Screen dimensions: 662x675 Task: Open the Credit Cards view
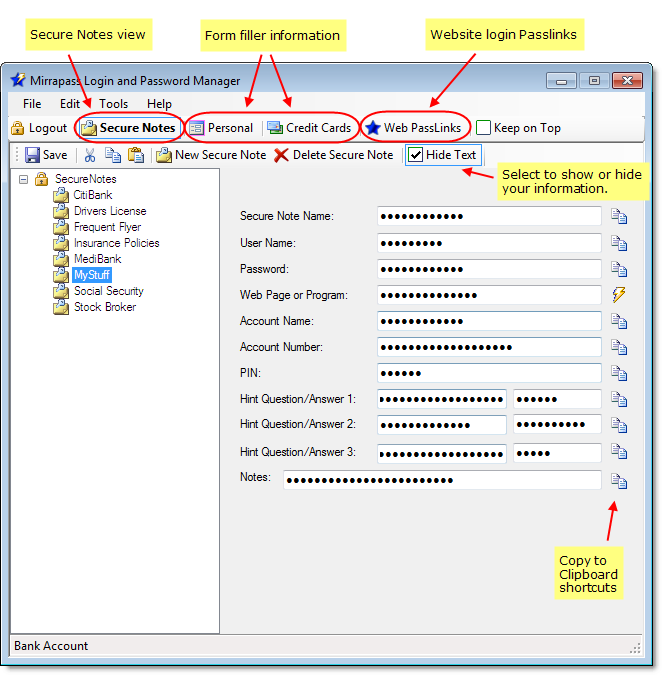click(x=309, y=128)
